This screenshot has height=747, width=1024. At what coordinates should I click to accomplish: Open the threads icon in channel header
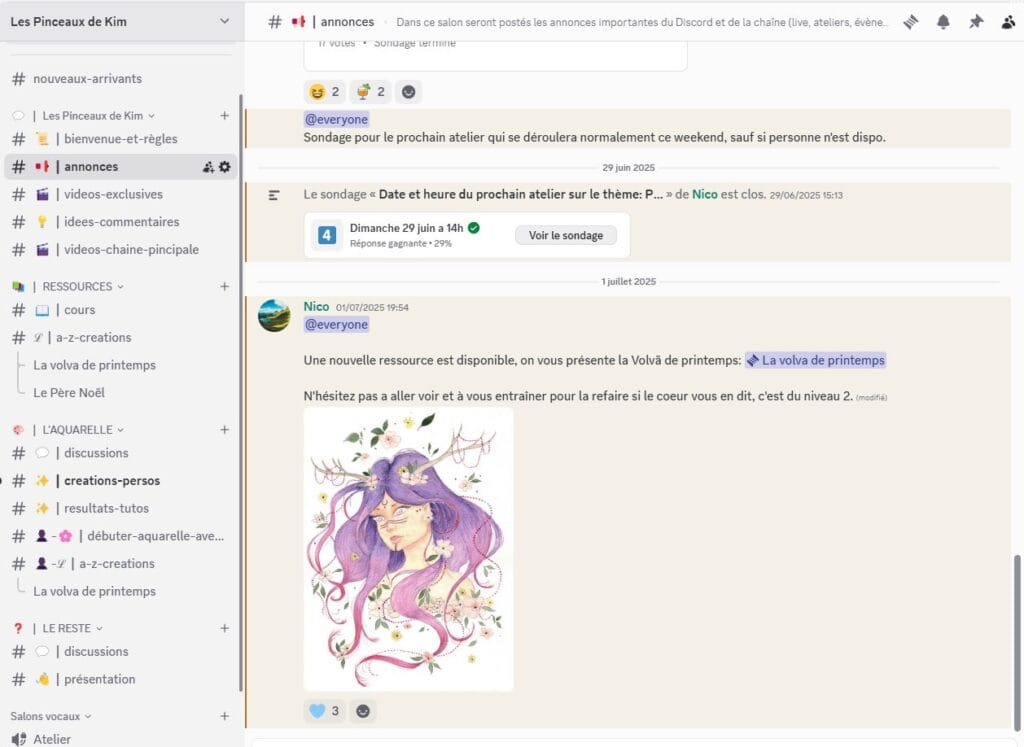910,22
